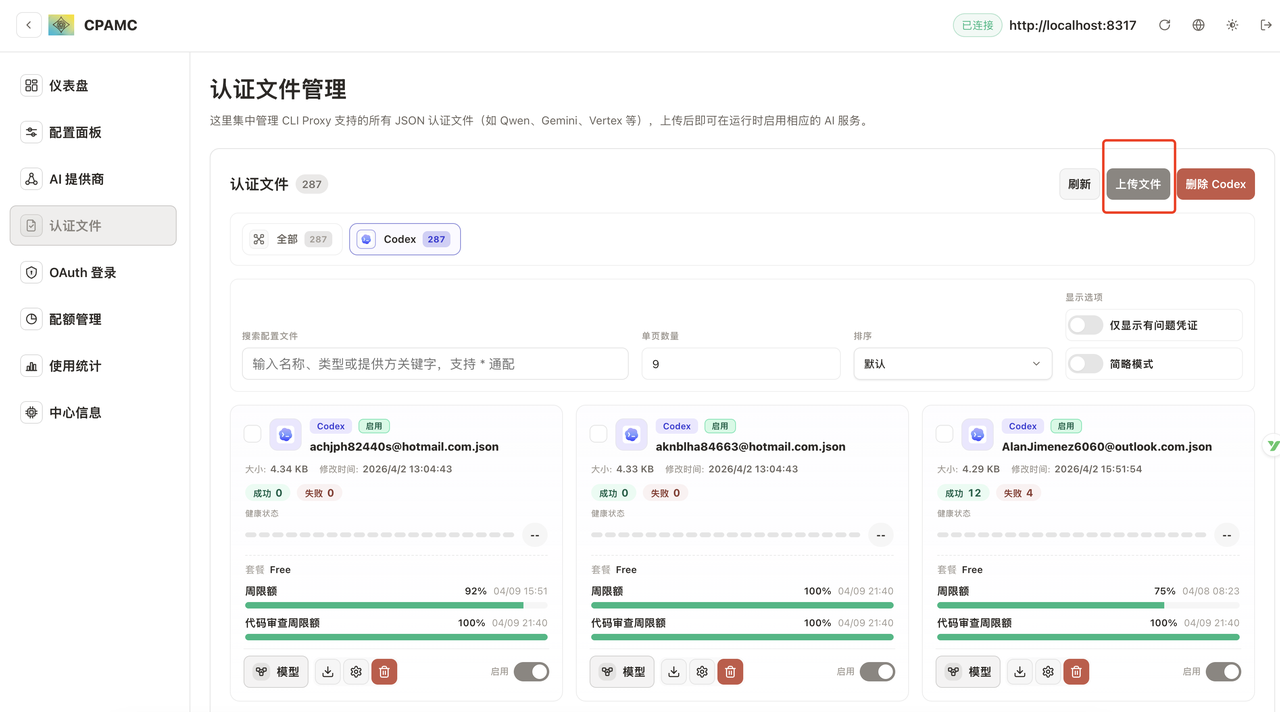Screen dimensions: 1280x712
Task: Click the 搜索配置文件 search field
Action: [435, 364]
